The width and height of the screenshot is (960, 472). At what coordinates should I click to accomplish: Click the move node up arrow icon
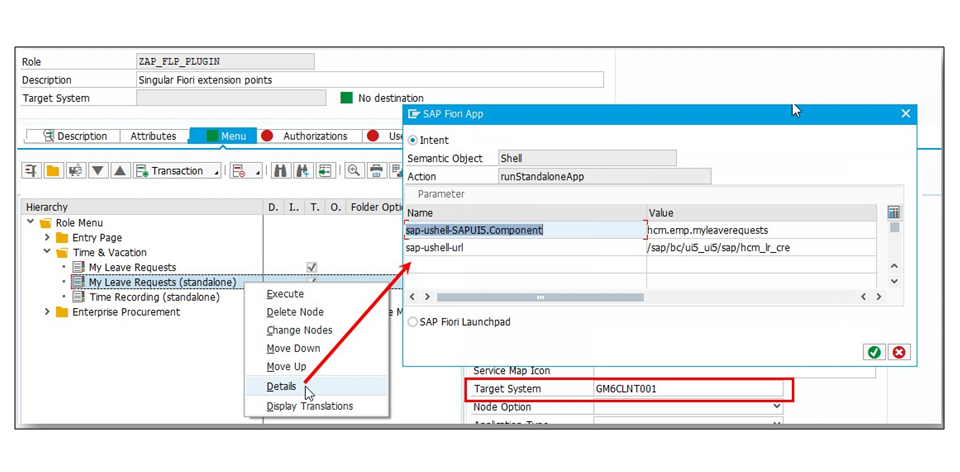tap(120, 171)
